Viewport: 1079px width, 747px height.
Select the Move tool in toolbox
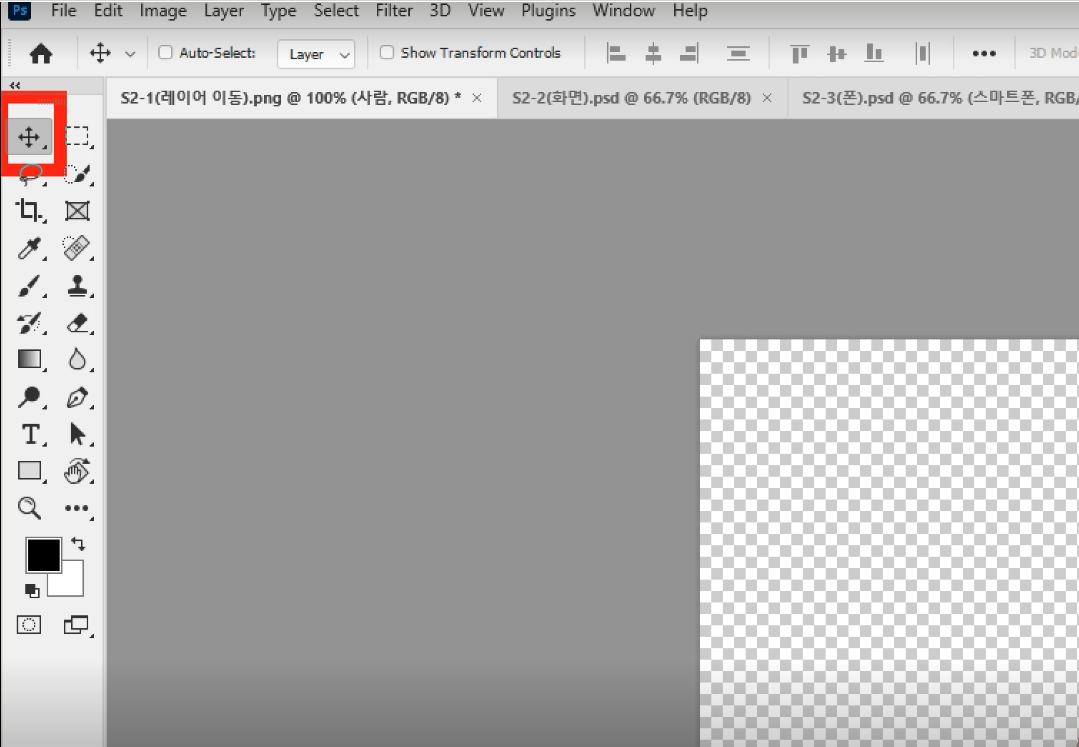30,137
